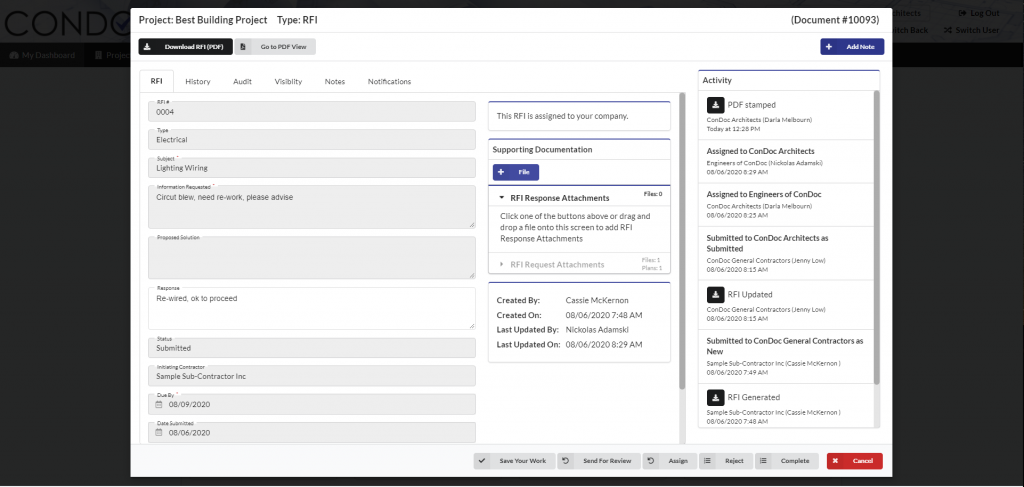Image resolution: width=1024 pixels, height=487 pixels.
Task: Click the Reject button
Action: pyautogui.click(x=726, y=461)
